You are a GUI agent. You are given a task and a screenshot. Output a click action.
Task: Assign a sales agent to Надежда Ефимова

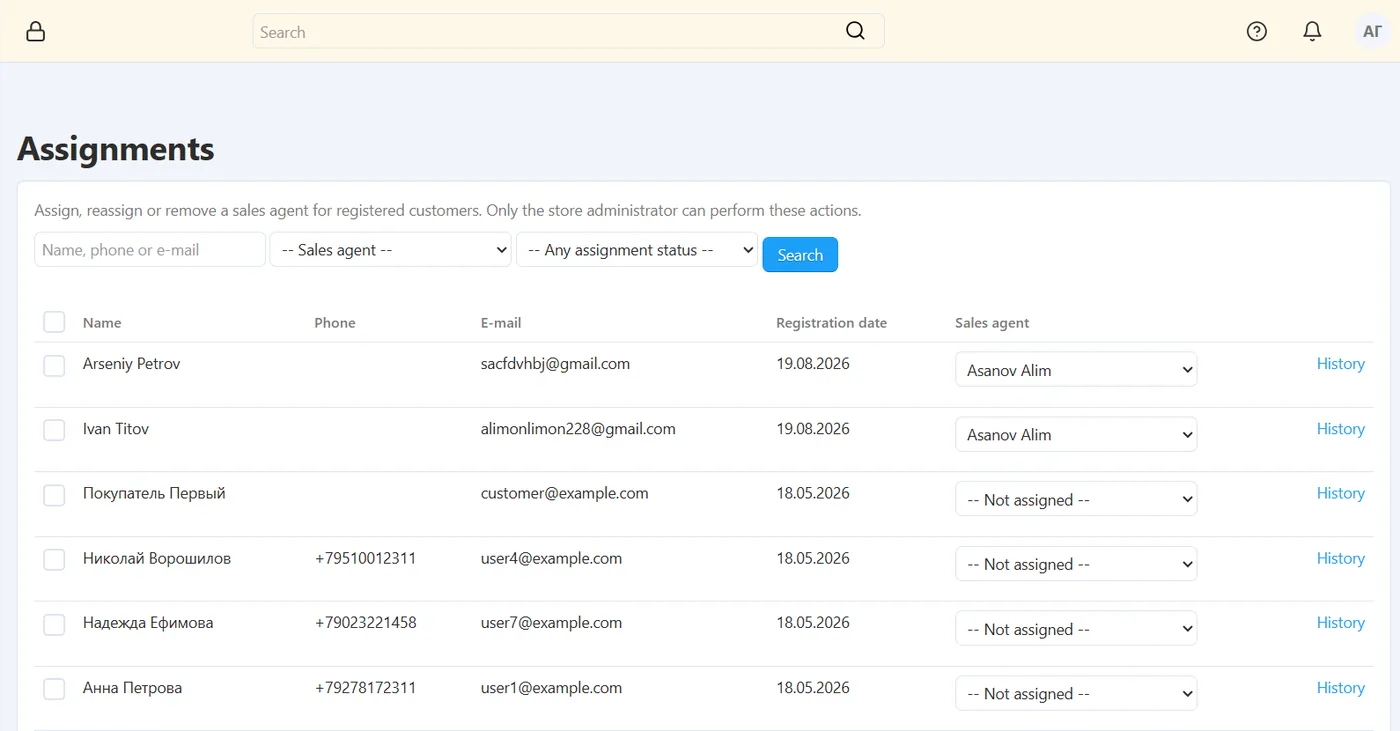coord(1076,629)
